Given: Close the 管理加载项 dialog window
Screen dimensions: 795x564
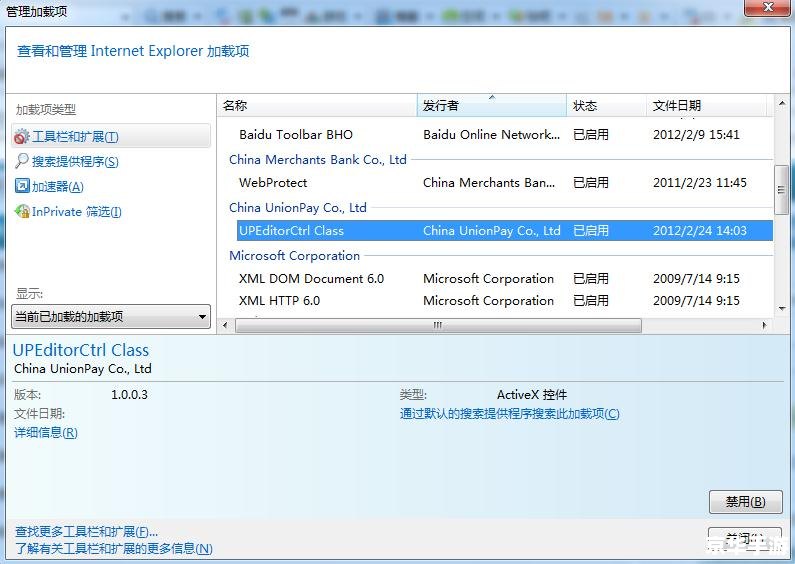Looking at the screenshot, I should (768, 7).
